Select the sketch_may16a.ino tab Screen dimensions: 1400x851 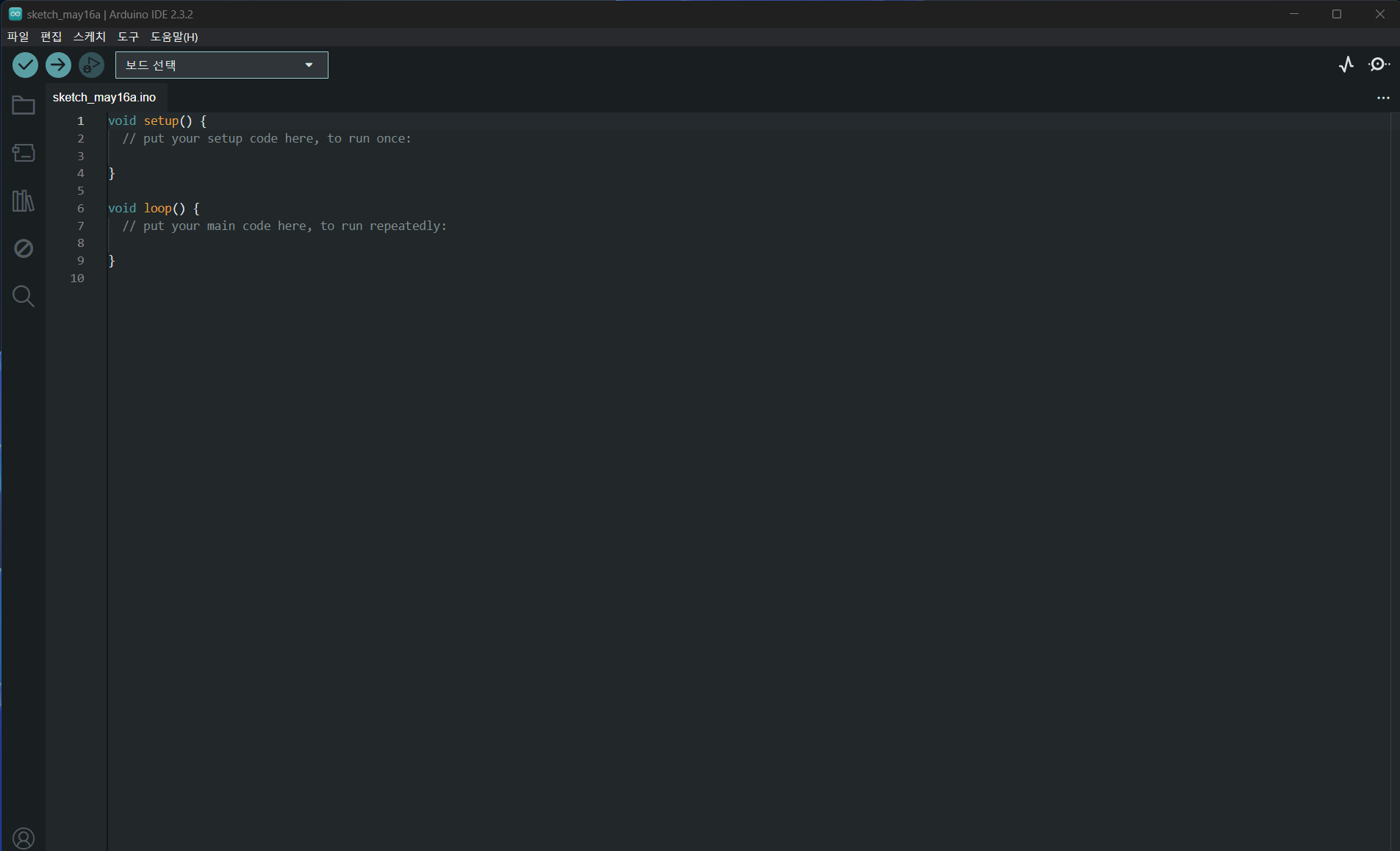tap(104, 98)
